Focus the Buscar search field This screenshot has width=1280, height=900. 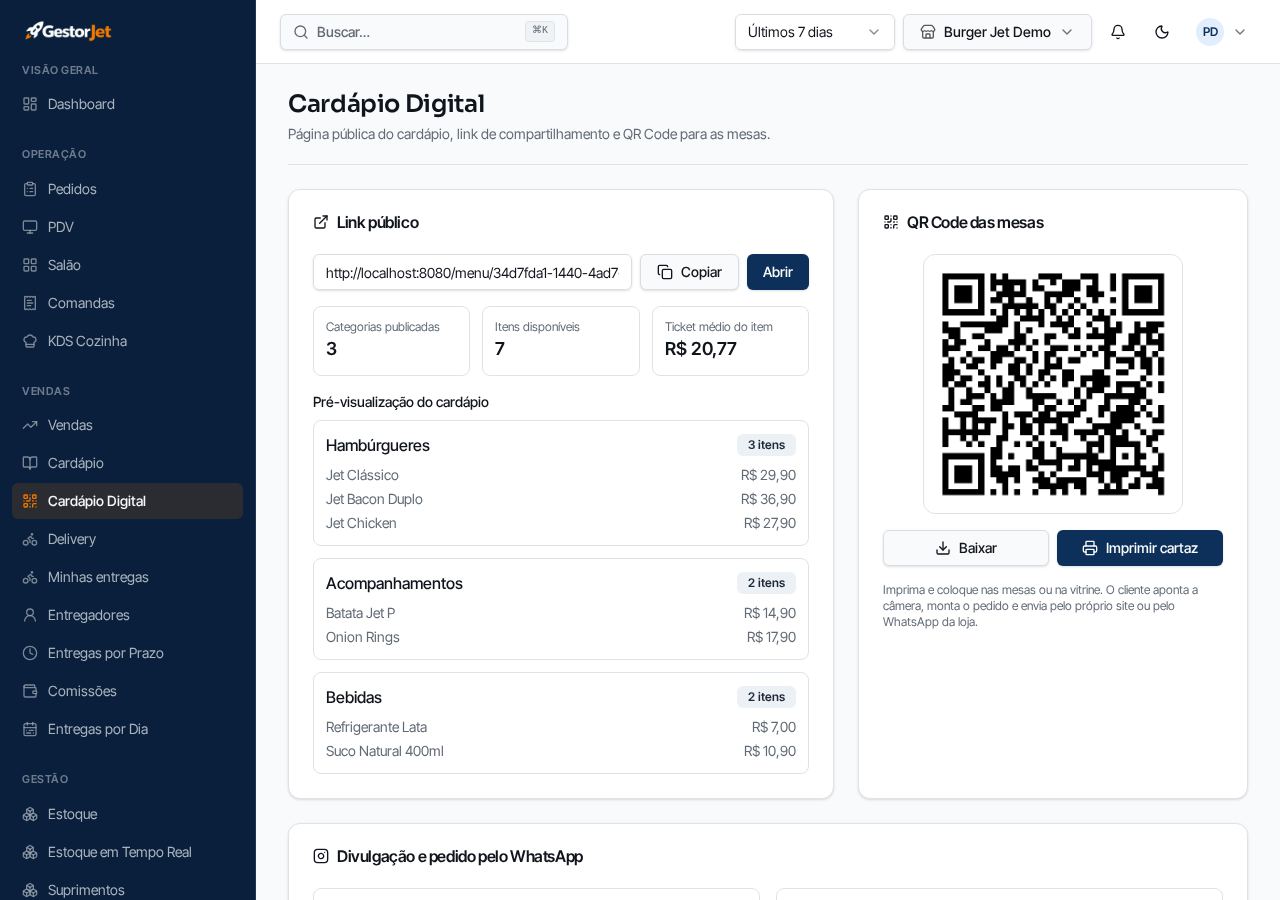point(424,32)
